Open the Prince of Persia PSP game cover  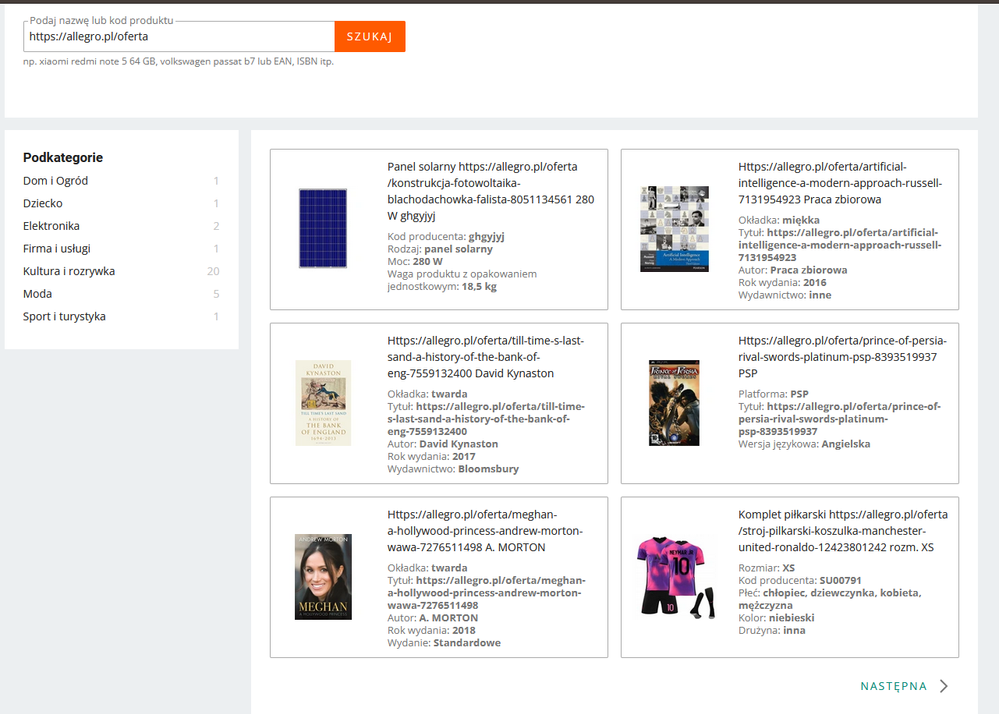[x=674, y=403]
